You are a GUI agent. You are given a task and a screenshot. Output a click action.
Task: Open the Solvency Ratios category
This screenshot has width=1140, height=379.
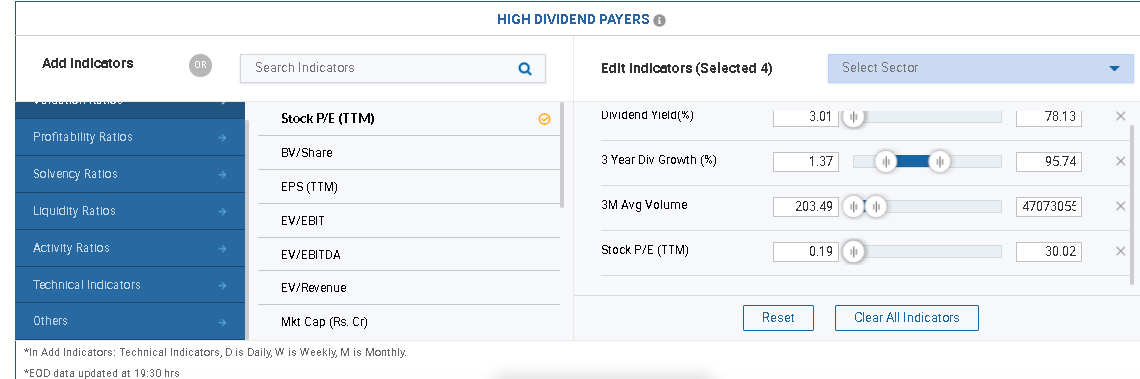pyautogui.click(x=130, y=175)
